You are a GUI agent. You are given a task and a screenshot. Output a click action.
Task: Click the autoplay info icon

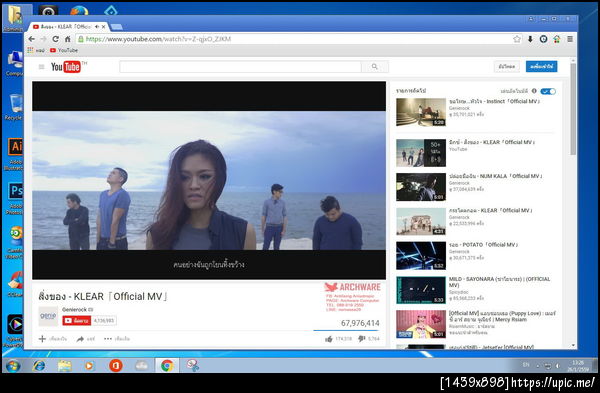tap(534, 91)
